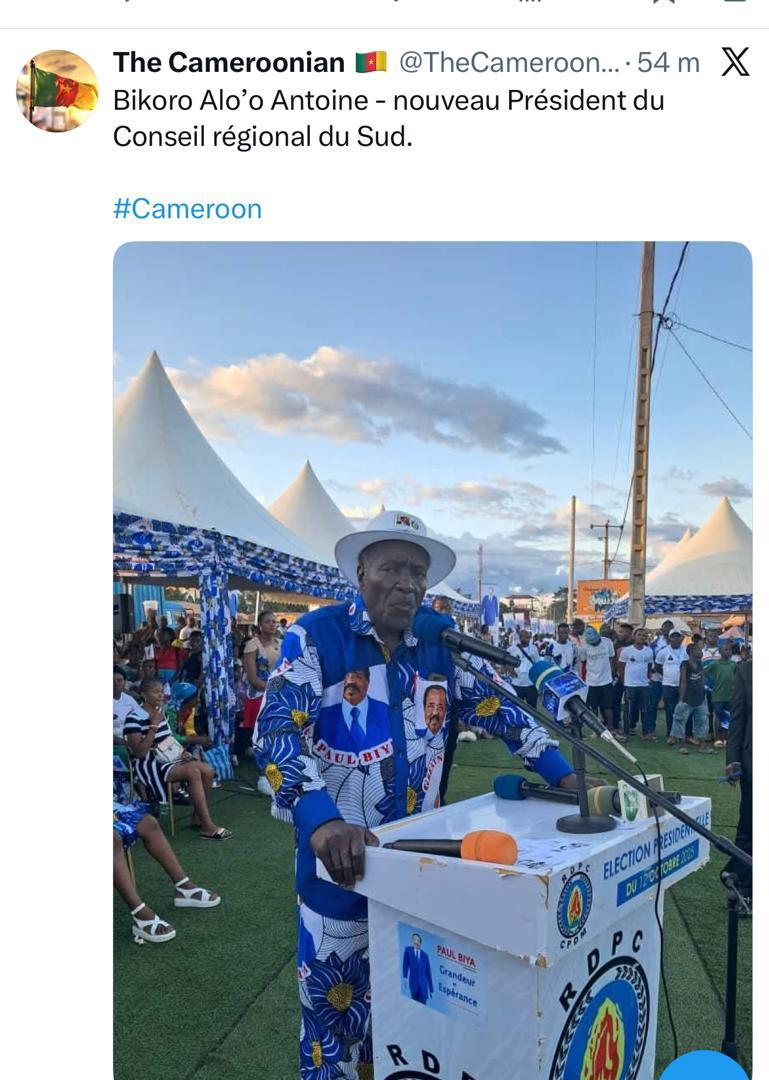The height and width of the screenshot is (1080, 769).
Task: Tap the cut-off share icon at top right
Action: click(x=735, y=2)
